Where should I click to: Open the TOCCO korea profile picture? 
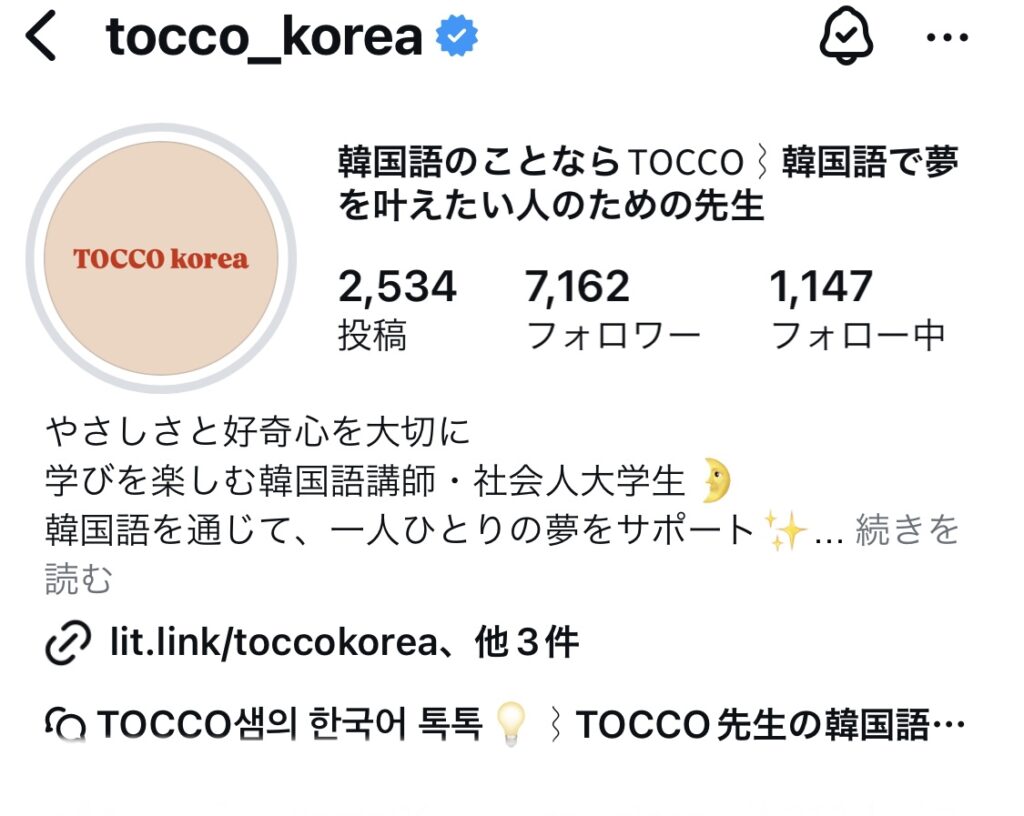pos(161,259)
